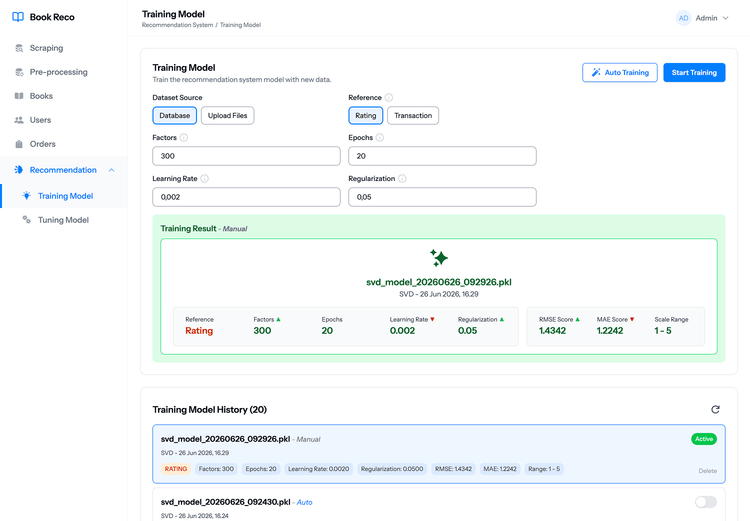The image size is (750, 521).
Task: Click the red arrow beside Learning Rate result
Action: (432, 319)
